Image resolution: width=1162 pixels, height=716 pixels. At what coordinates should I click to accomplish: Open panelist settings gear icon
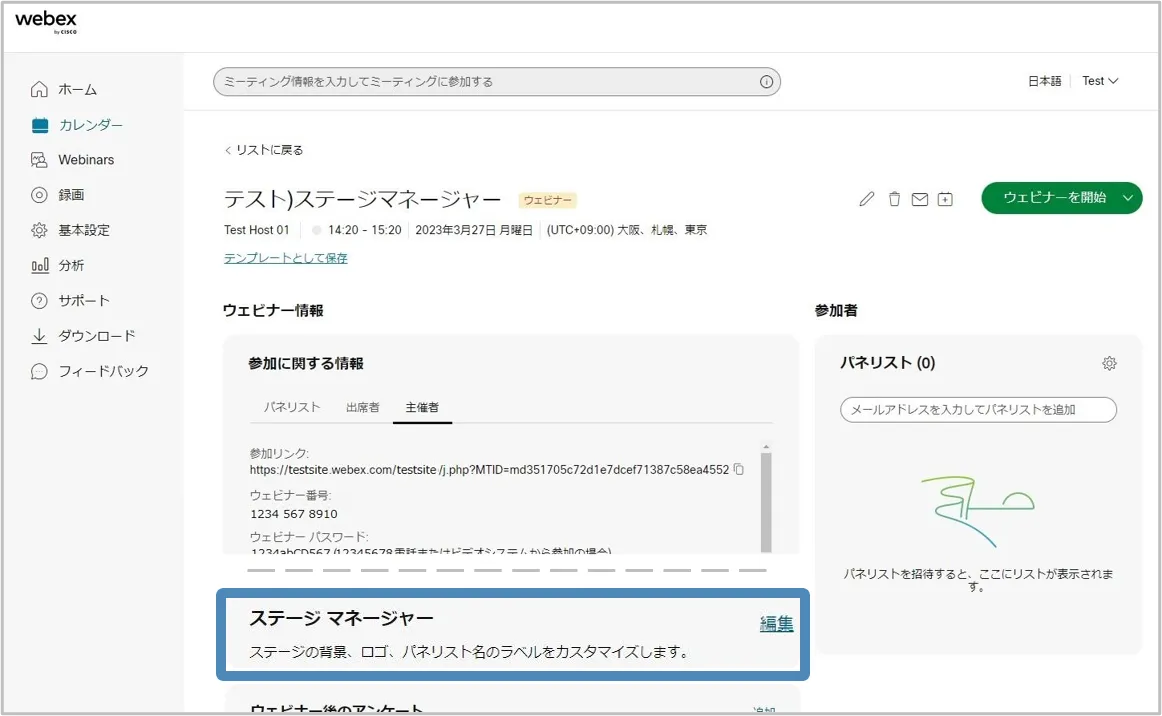point(1109,364)
